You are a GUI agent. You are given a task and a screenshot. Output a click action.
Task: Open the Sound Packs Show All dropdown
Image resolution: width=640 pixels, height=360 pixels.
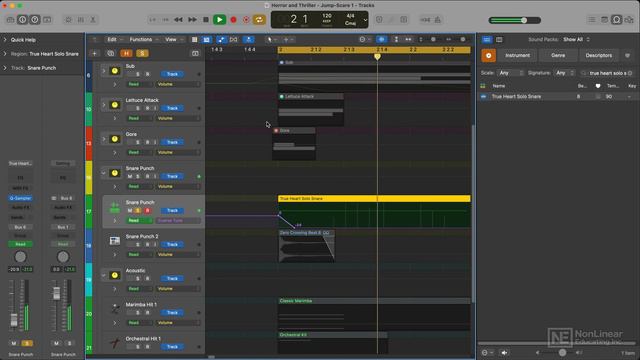tap(576, 40)
